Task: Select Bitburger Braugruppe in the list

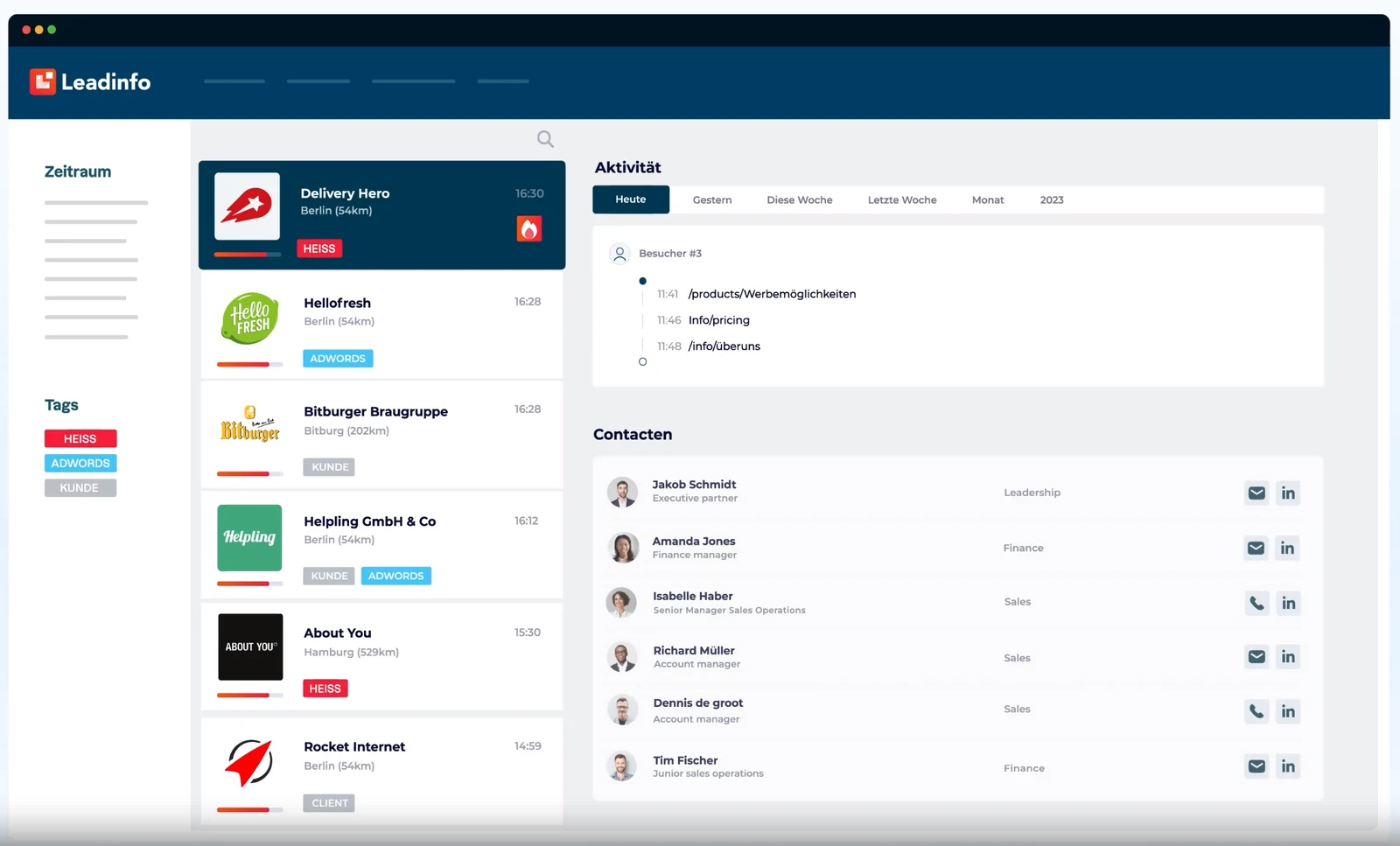Action: coord(381,435)
